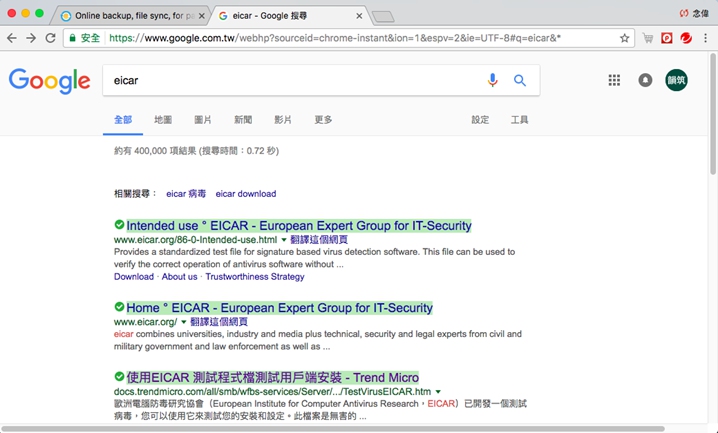The height and width of the screenshot is (433, 718).
Task: Open a new browser tab
Action: click(383, 17)
